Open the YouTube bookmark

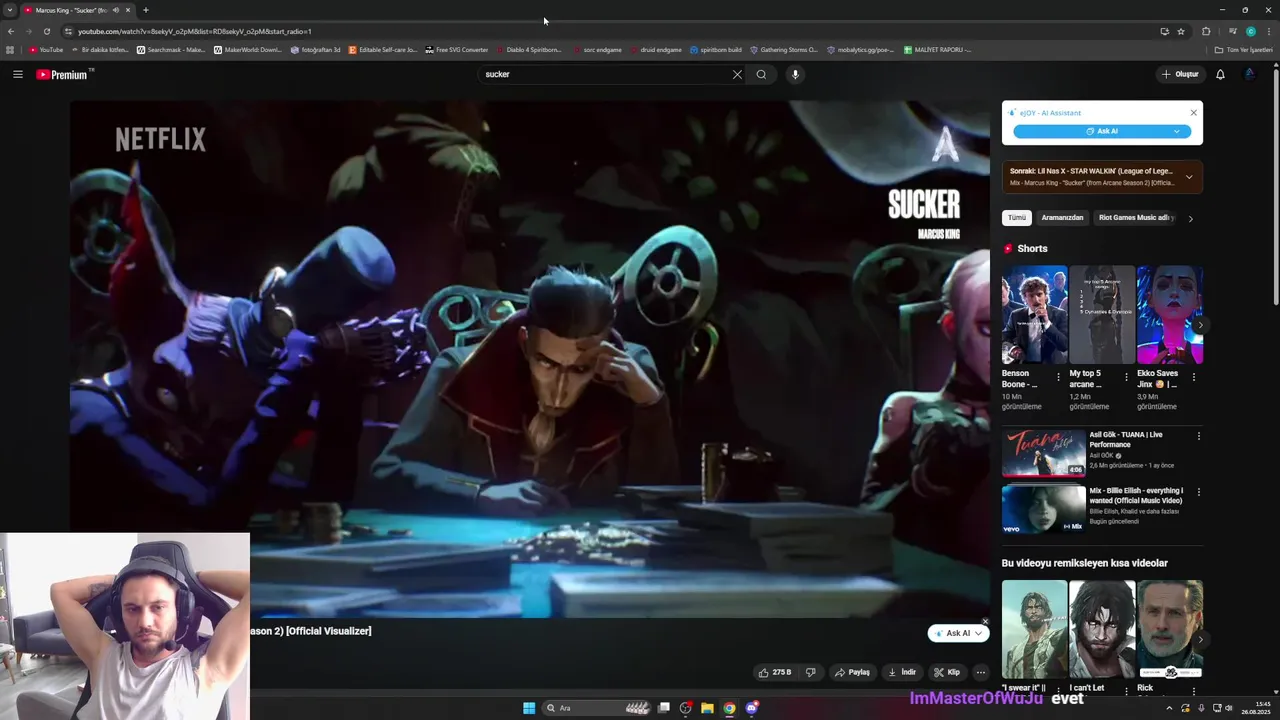46,49
